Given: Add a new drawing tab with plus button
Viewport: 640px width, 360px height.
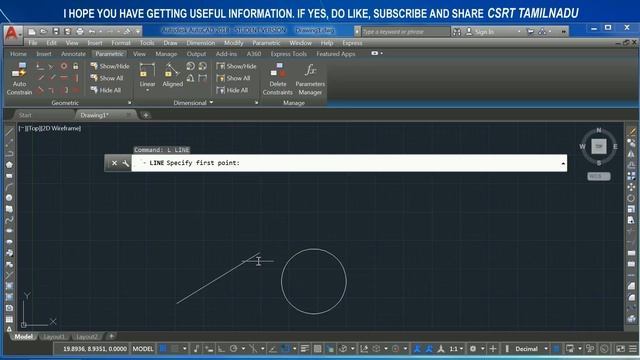Looking at the screenshot, I should (146, 116).
